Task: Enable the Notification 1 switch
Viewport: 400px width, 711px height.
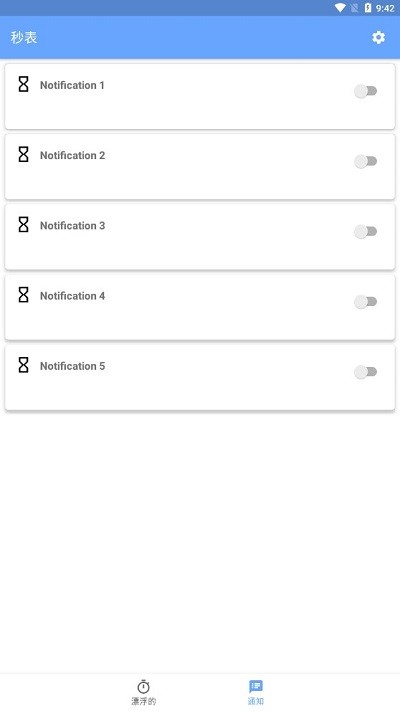Action: [366, 91]
